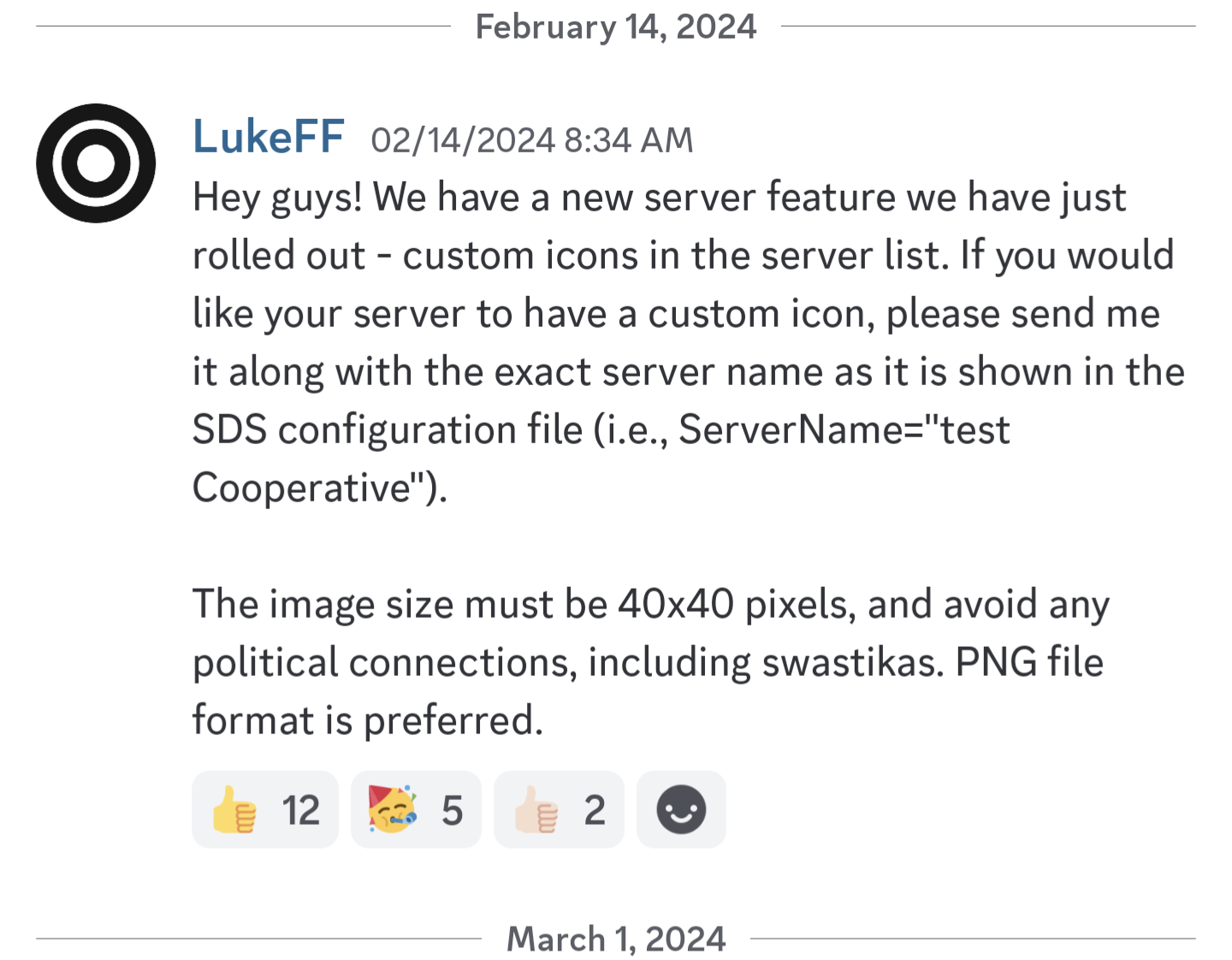Click the pale thumbs up emoji icon

coord(536,809)
